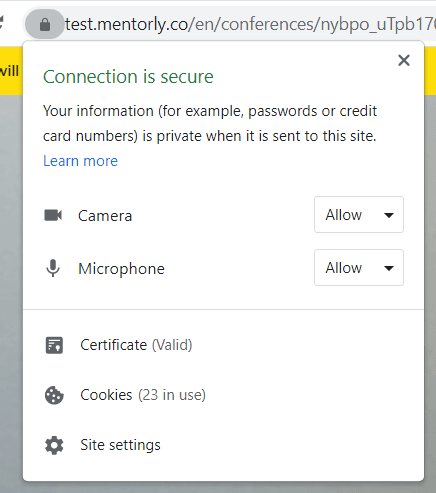
Task: Close the site information popup
Action: point(404,60)
